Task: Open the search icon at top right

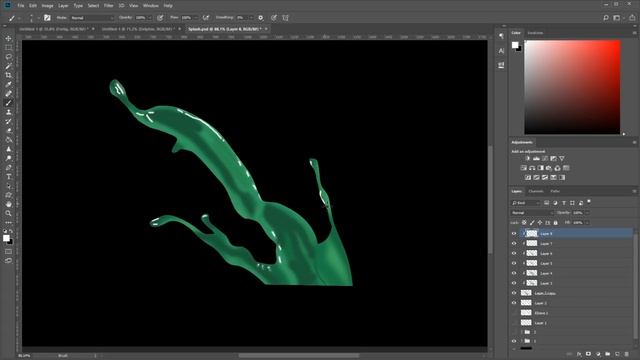Action: point(606,18)
